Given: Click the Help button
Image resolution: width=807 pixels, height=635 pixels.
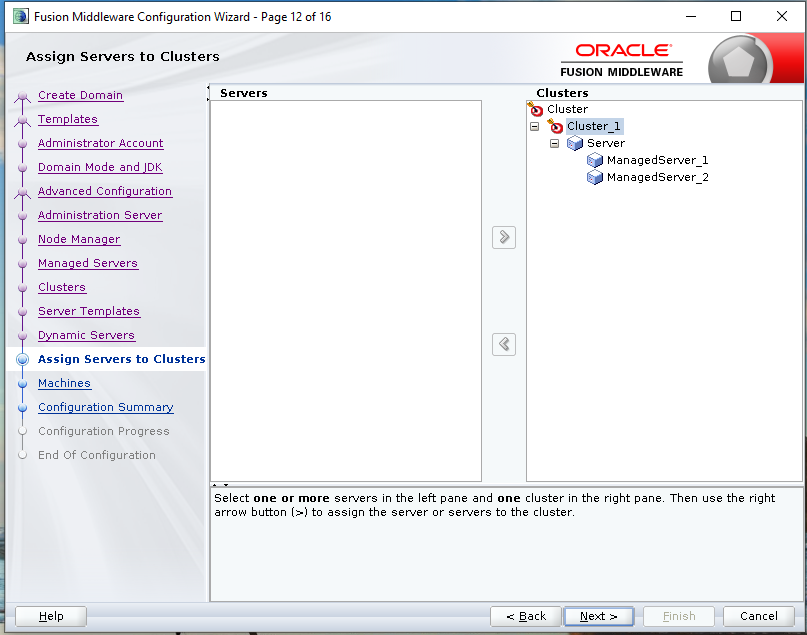Looking at the screenshot, I should pyautogui.click(x=51, y=616).
